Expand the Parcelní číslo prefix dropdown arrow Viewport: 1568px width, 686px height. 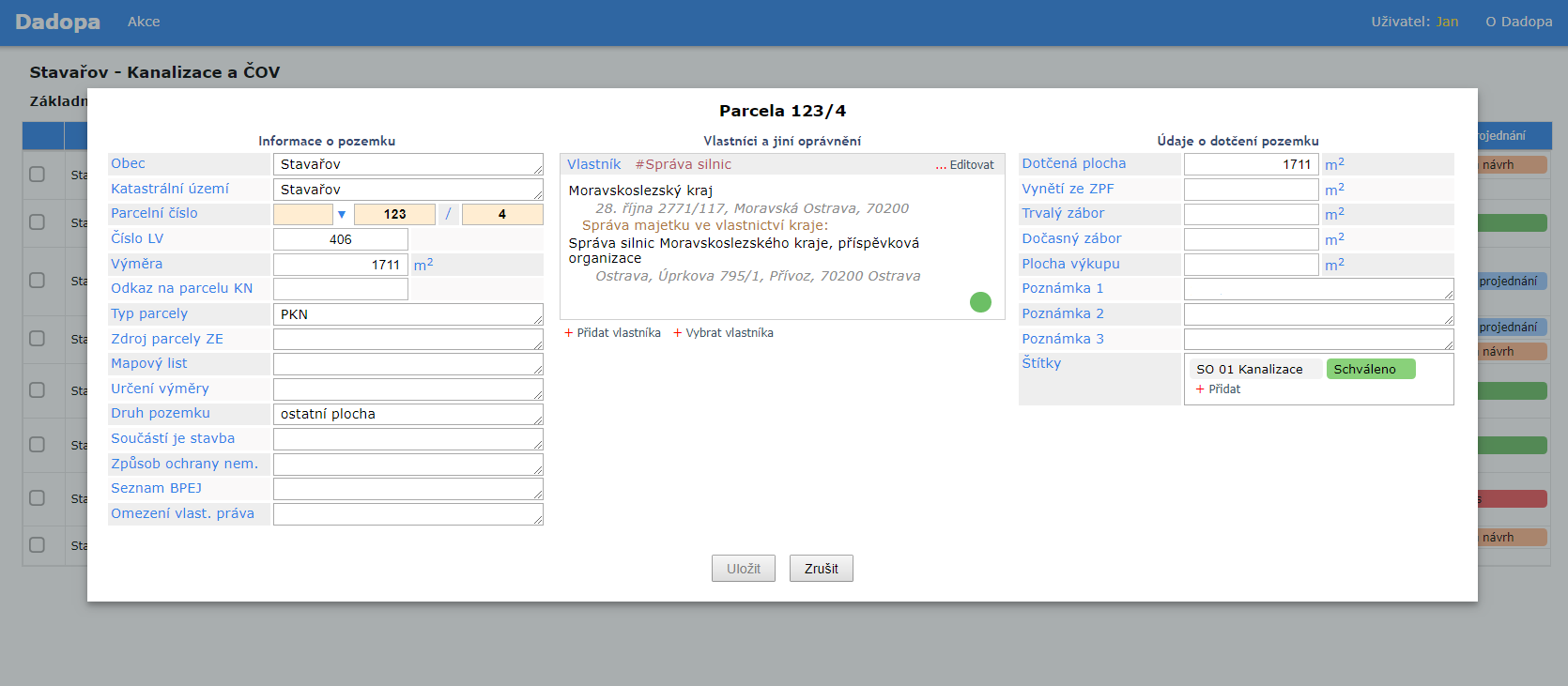point(342,215)
